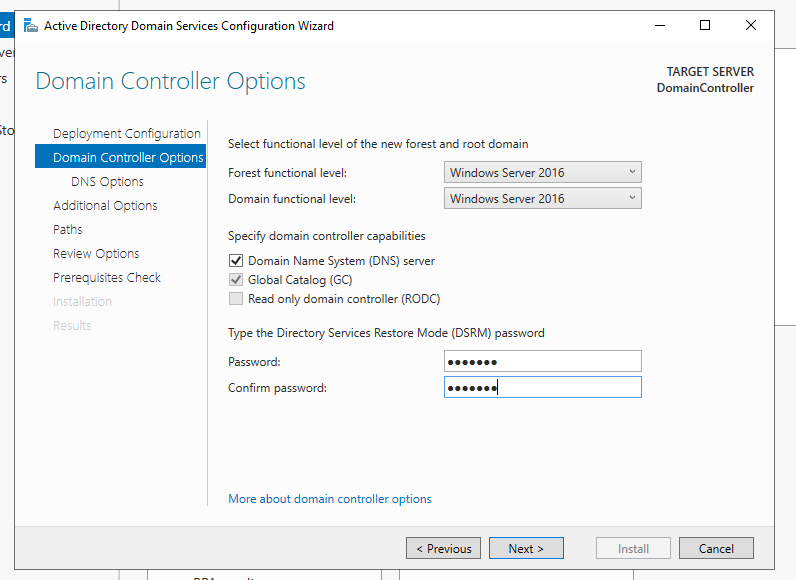Click the Previous button

[x=443, y=549]
